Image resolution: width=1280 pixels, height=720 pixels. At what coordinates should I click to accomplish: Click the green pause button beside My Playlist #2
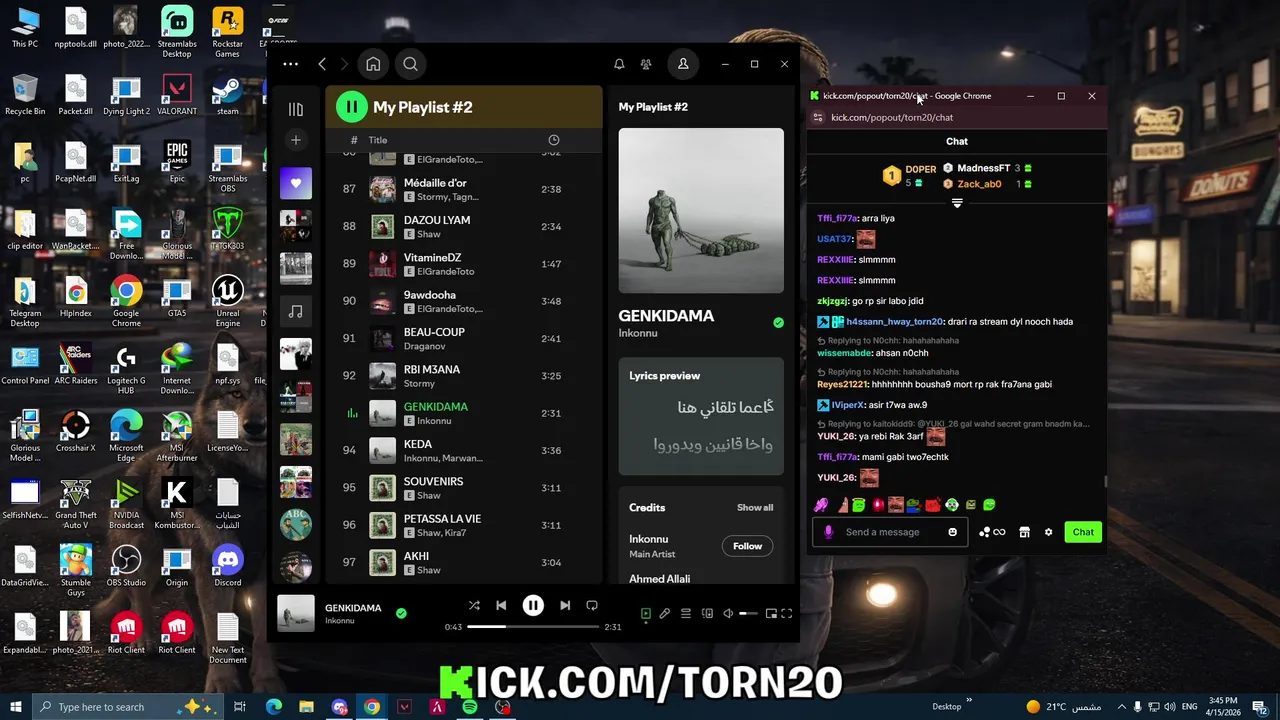[351, 107]
